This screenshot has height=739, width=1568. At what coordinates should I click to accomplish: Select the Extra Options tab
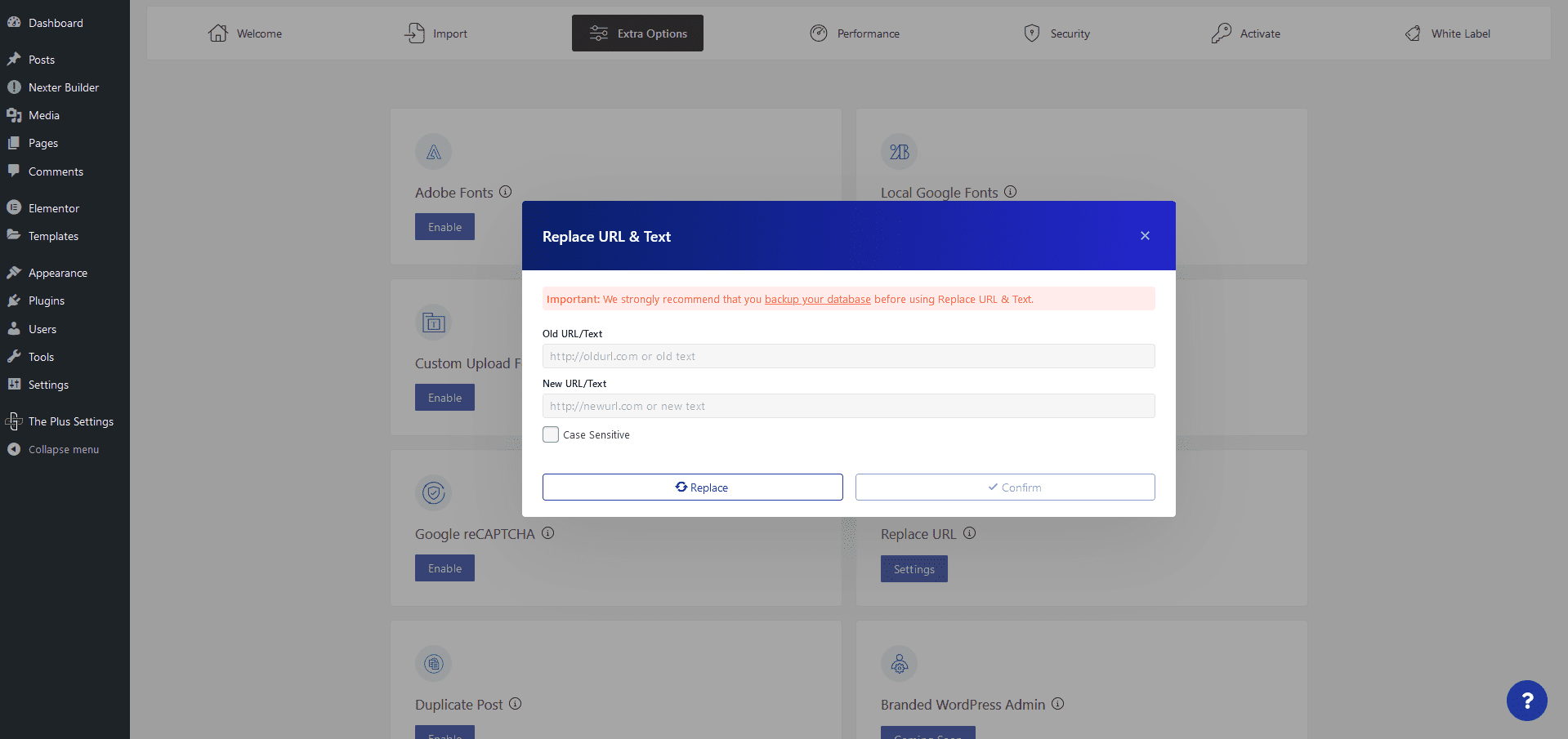637,33
